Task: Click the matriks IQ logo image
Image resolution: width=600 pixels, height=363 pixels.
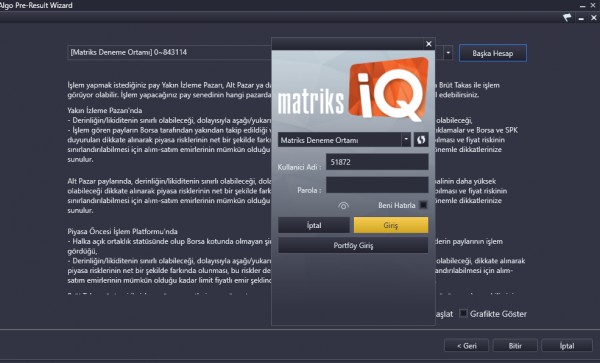Action: coord(353,91)
